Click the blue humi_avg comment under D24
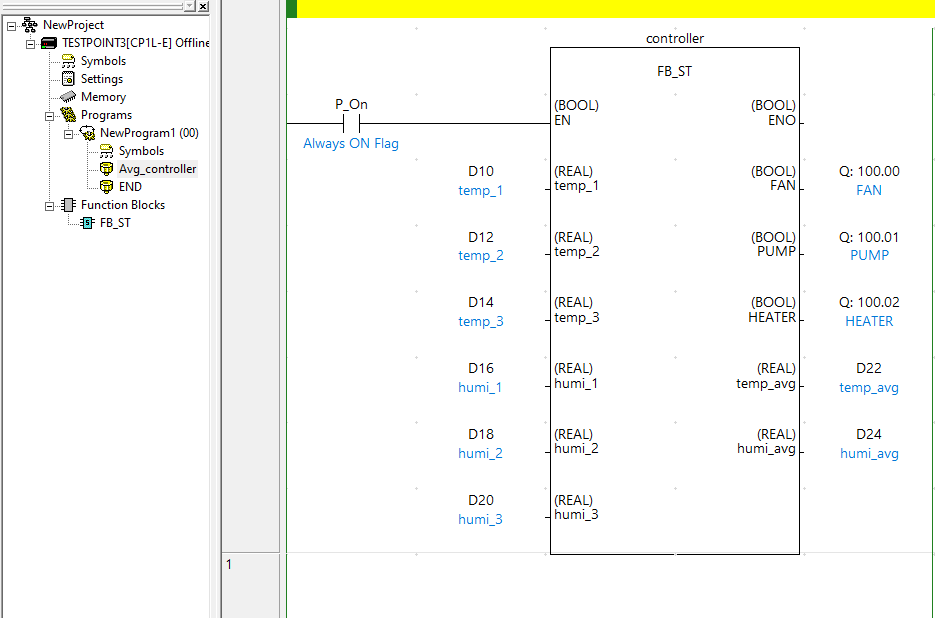This screenshot has height=618, width=935. coord(869,453)
